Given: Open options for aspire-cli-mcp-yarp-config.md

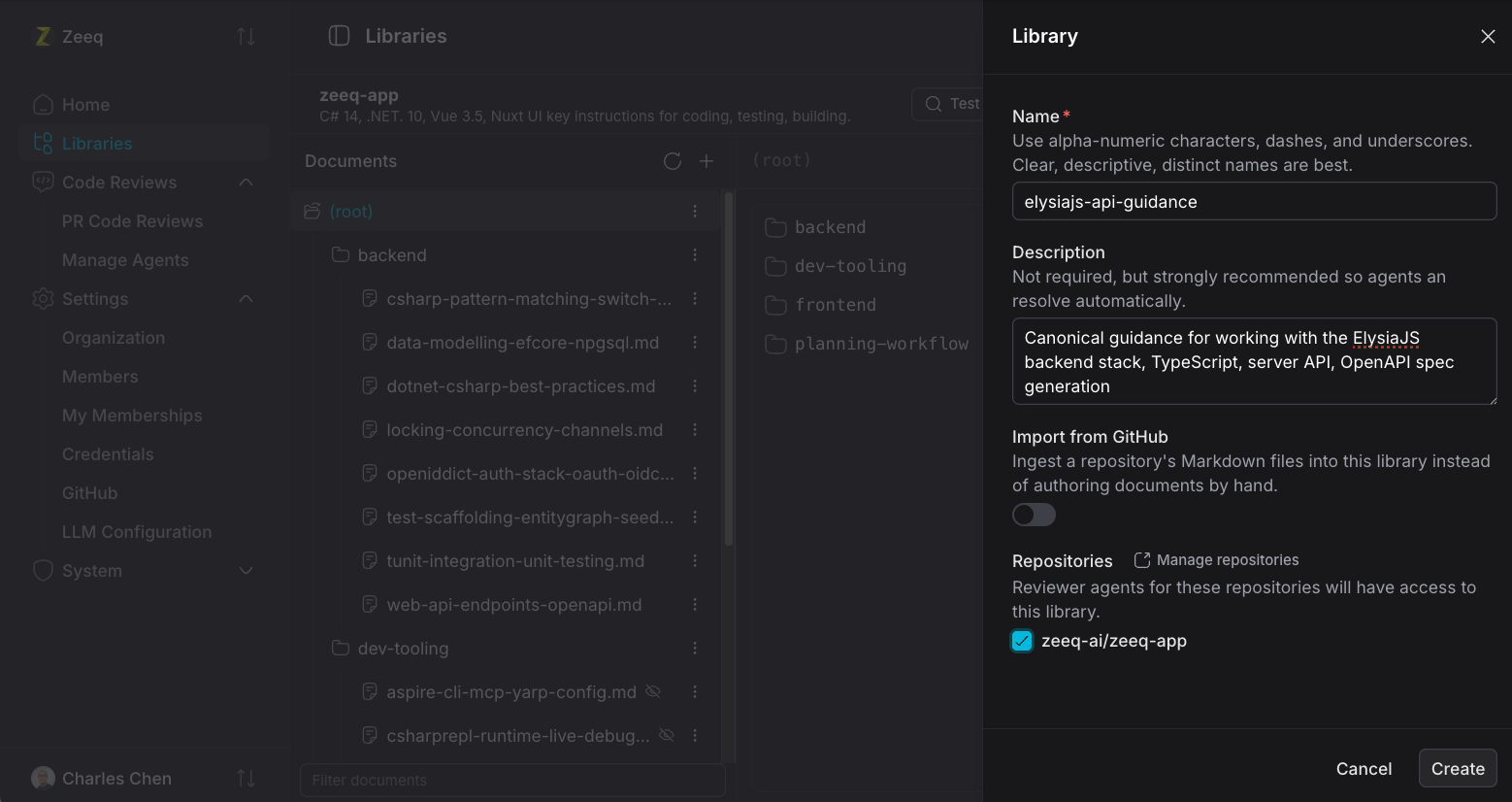Looking at the screenshot, I should [x=695, y=692].
